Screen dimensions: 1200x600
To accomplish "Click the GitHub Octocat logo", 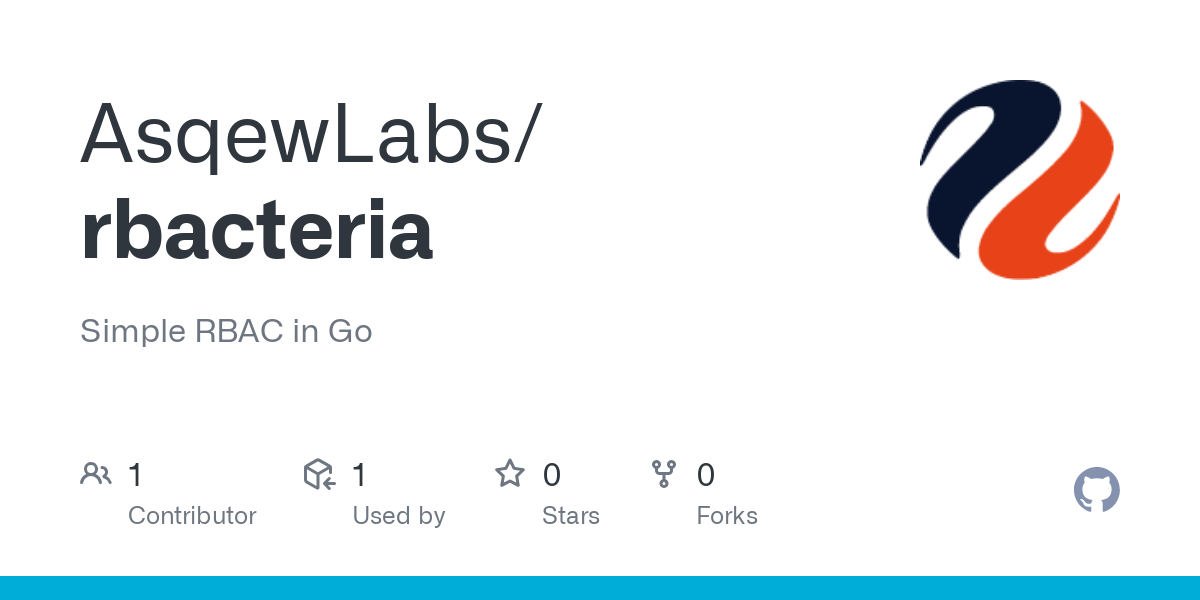I will click(x=1096, y=490).
